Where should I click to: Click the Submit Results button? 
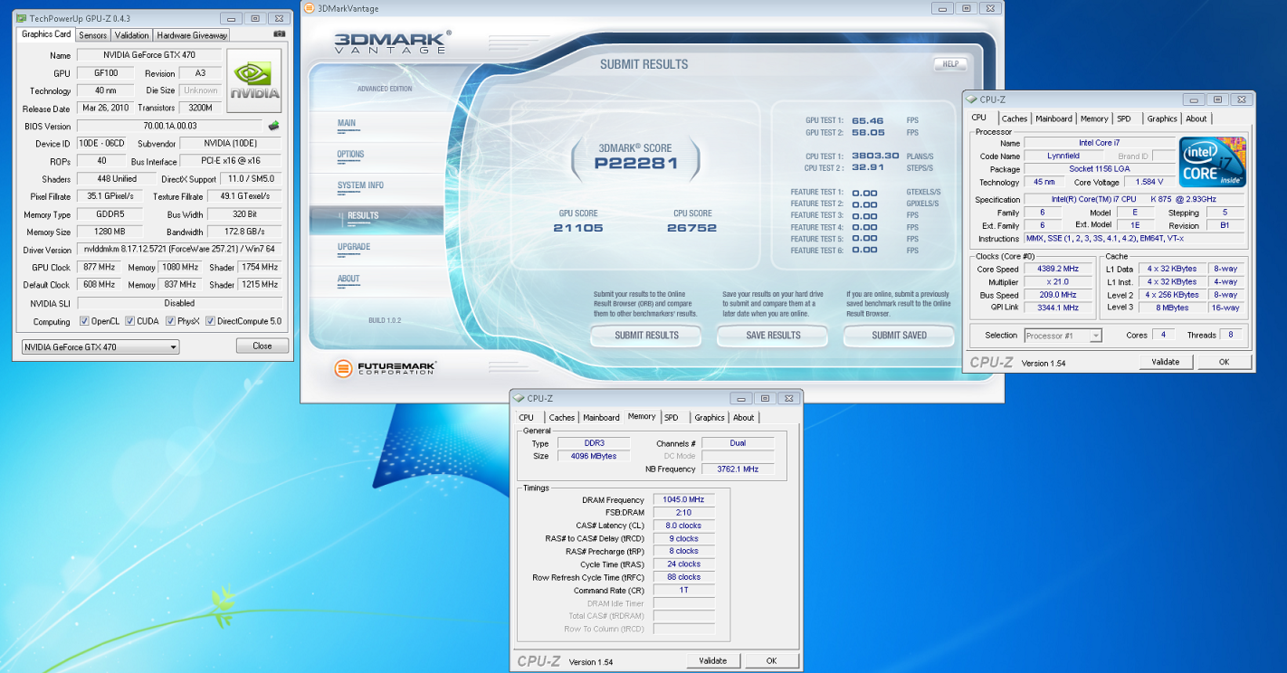pos(646,336)
